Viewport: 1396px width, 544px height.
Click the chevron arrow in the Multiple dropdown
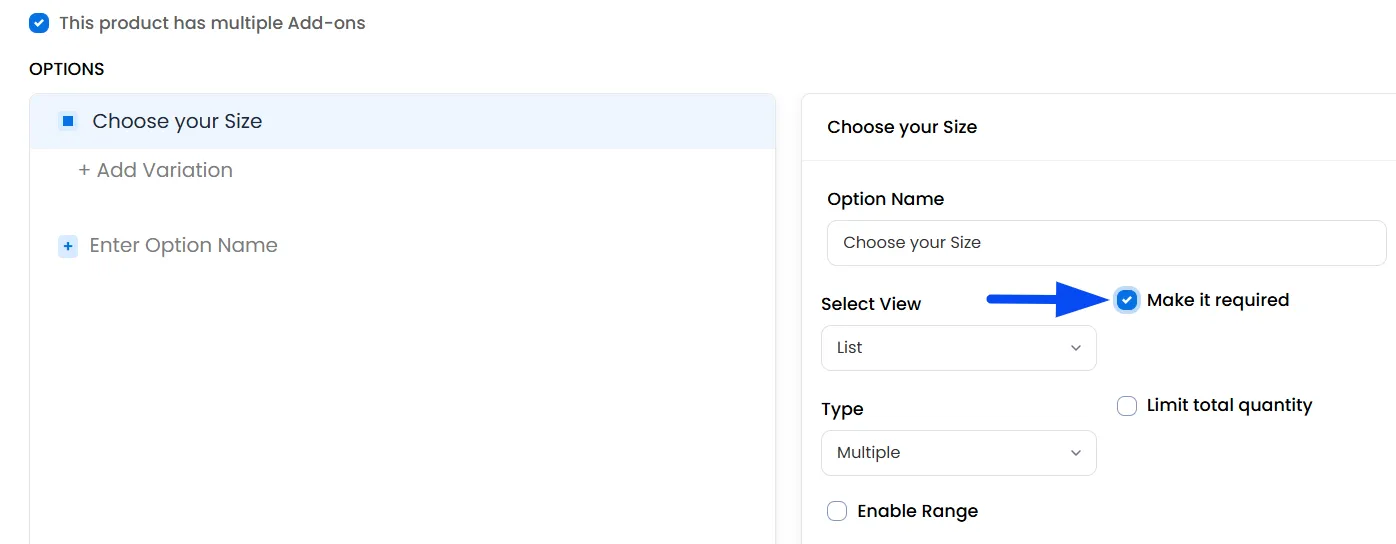pyautogui.click(x=1076, y=453)
